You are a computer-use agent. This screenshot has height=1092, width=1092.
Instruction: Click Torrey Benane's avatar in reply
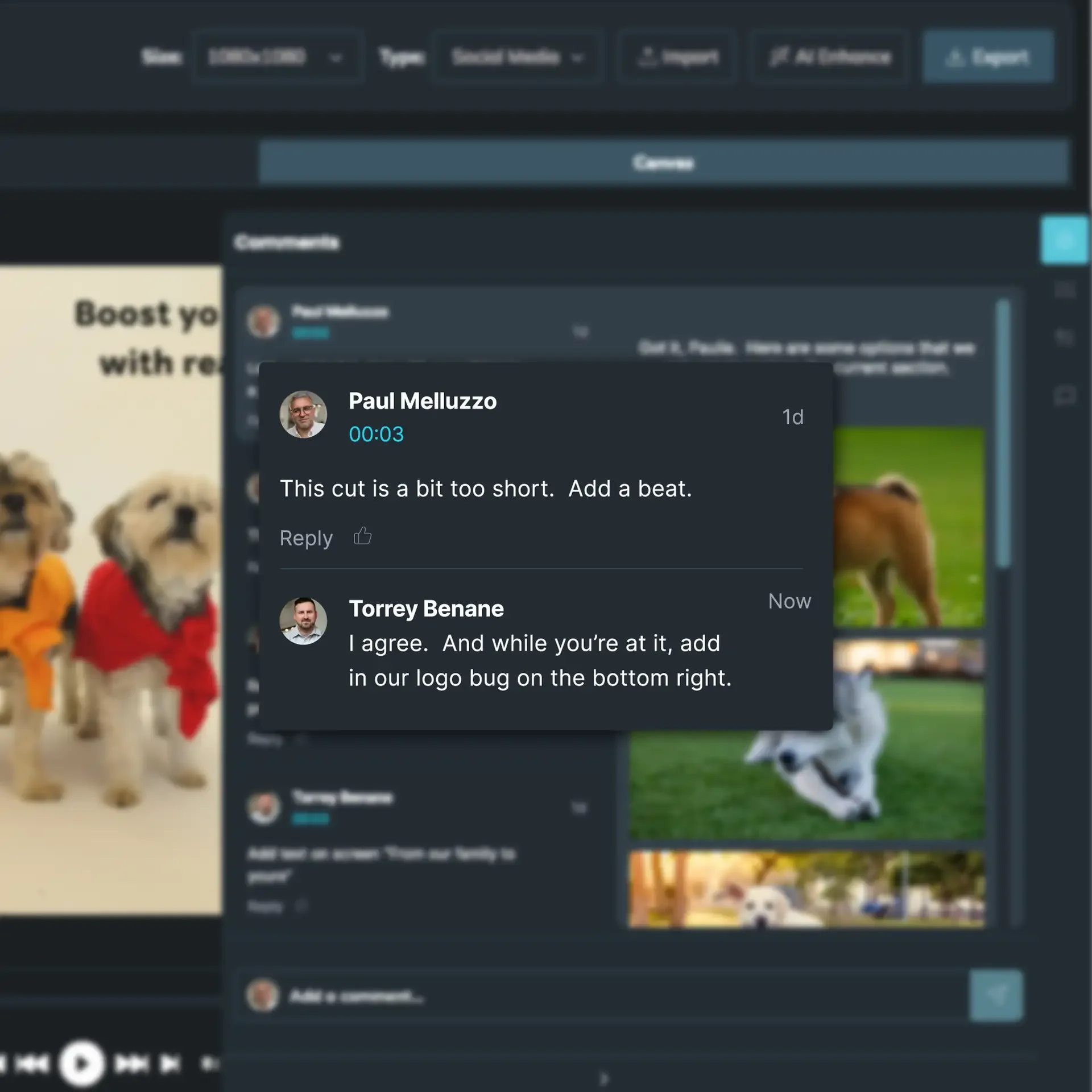pyautogui.click(x=303, y=621)
